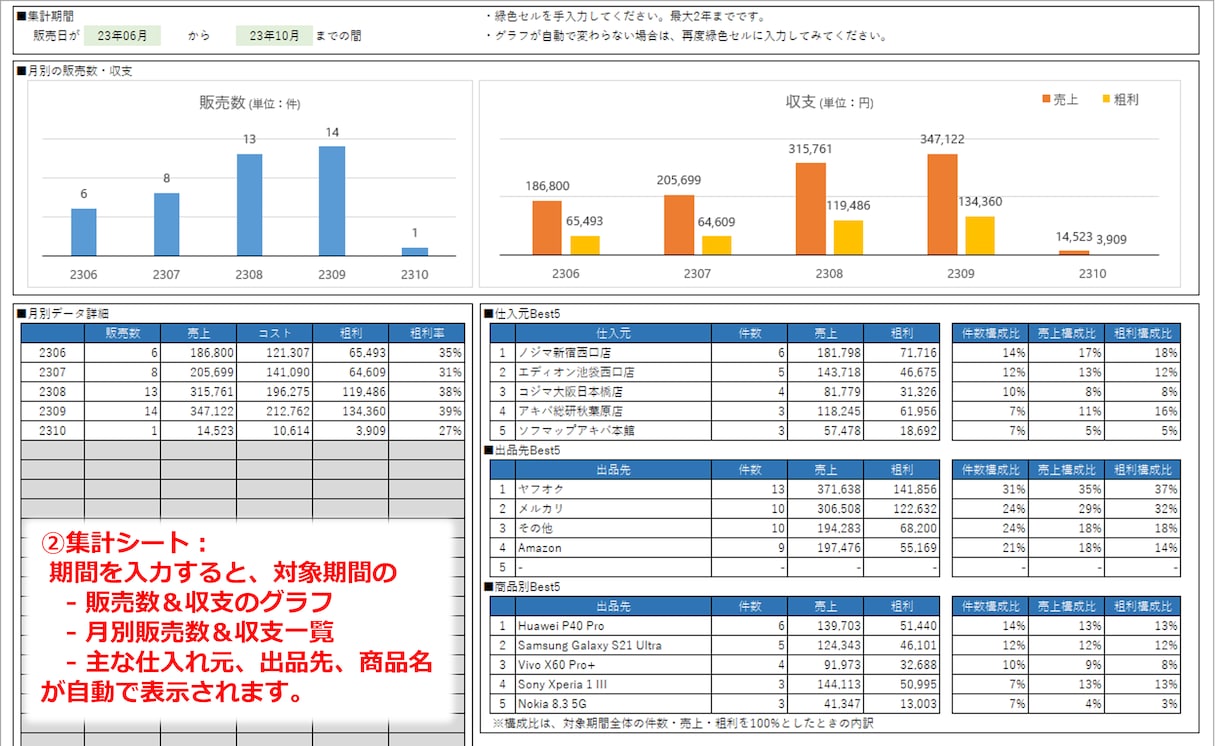Click the 186,800 data label in 収支 chart

tap(548, 186)
